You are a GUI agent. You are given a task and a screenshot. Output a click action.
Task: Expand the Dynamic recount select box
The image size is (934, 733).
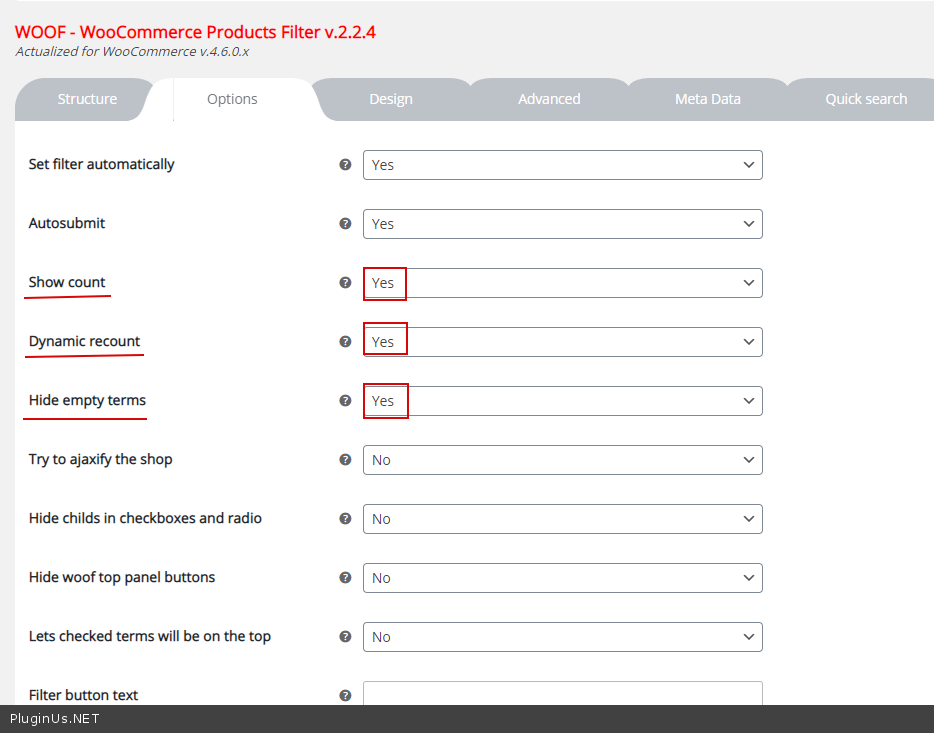click(x=562, y=342)
